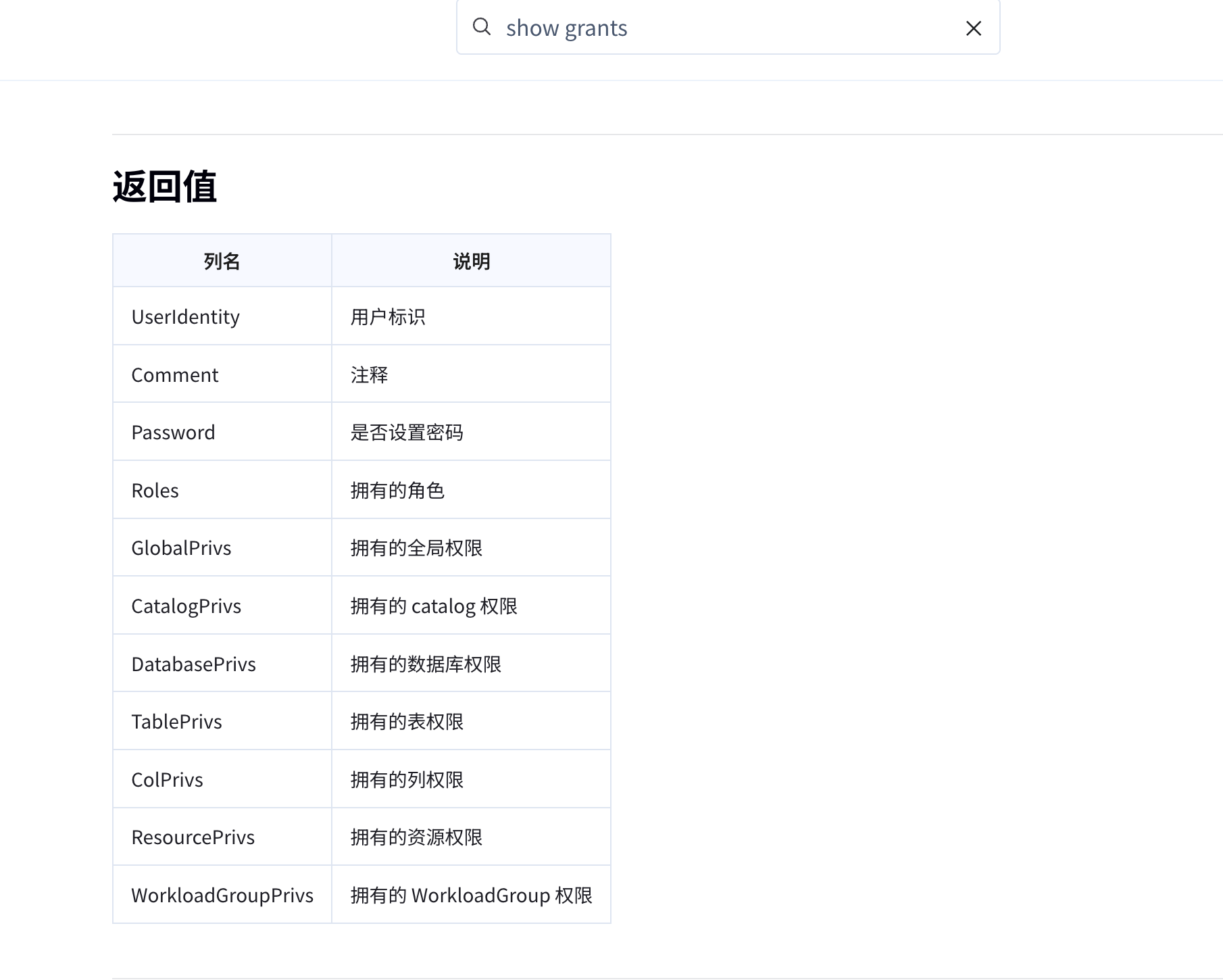Click the 返回值 section heading
1223x980 pixels.
(164, 187)
